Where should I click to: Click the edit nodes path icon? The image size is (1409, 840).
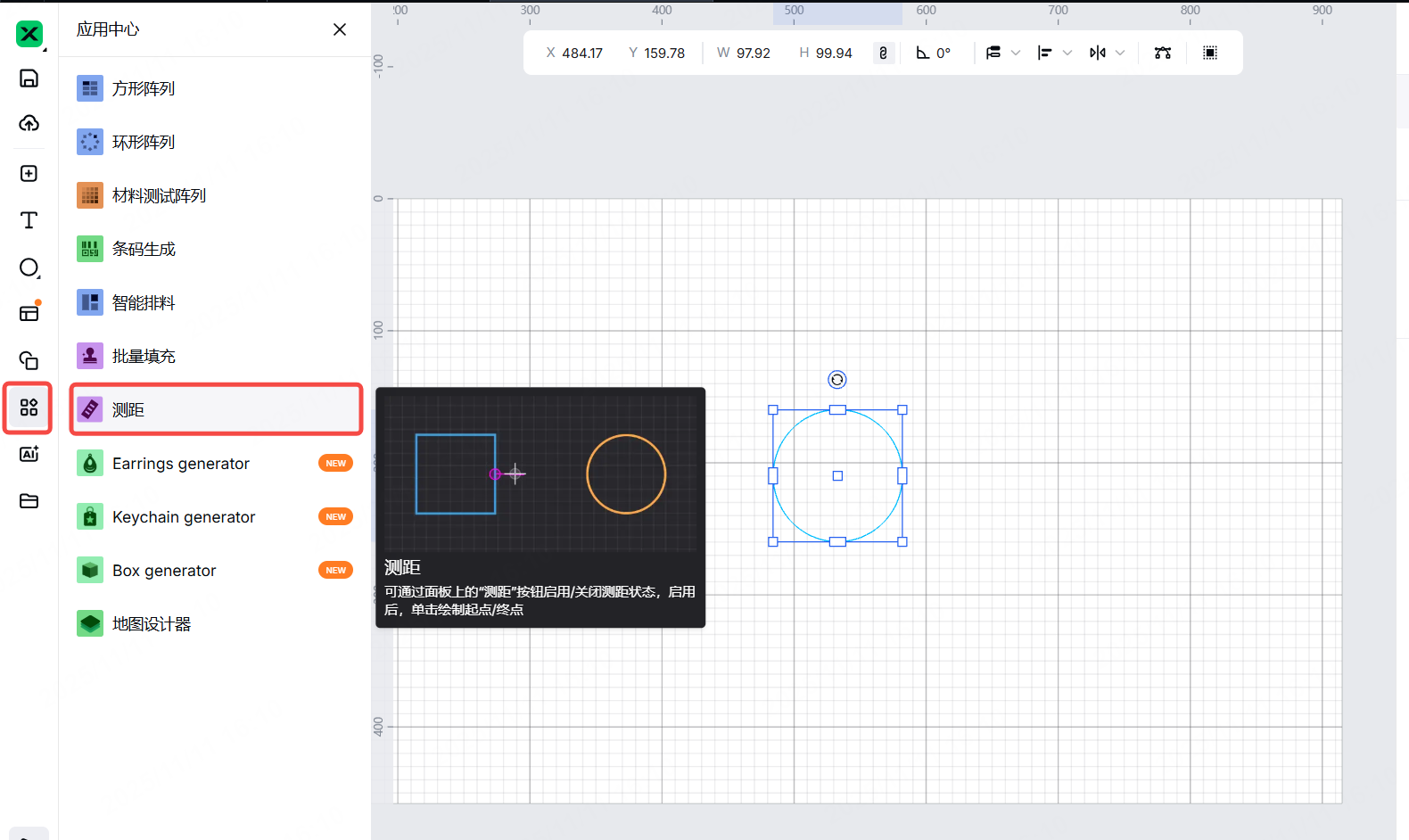point(1162,53)
